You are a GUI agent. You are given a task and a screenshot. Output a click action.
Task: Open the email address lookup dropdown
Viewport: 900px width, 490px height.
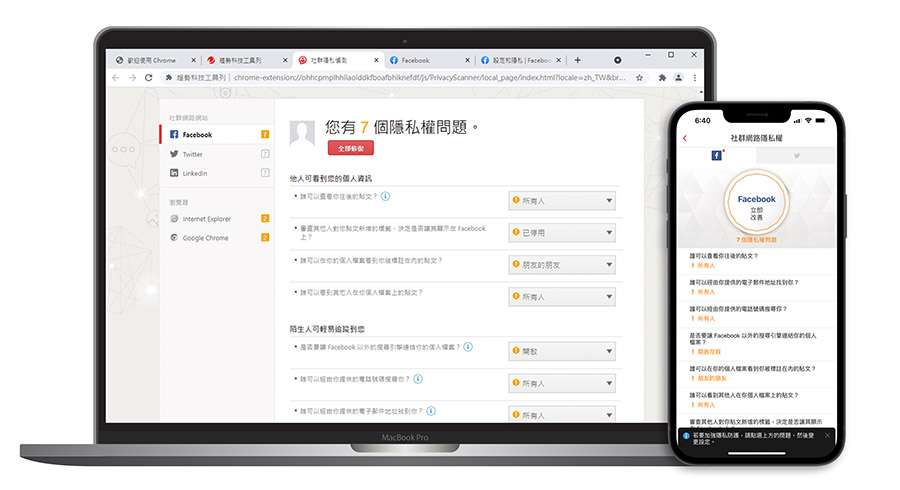(x=562, y=414)
